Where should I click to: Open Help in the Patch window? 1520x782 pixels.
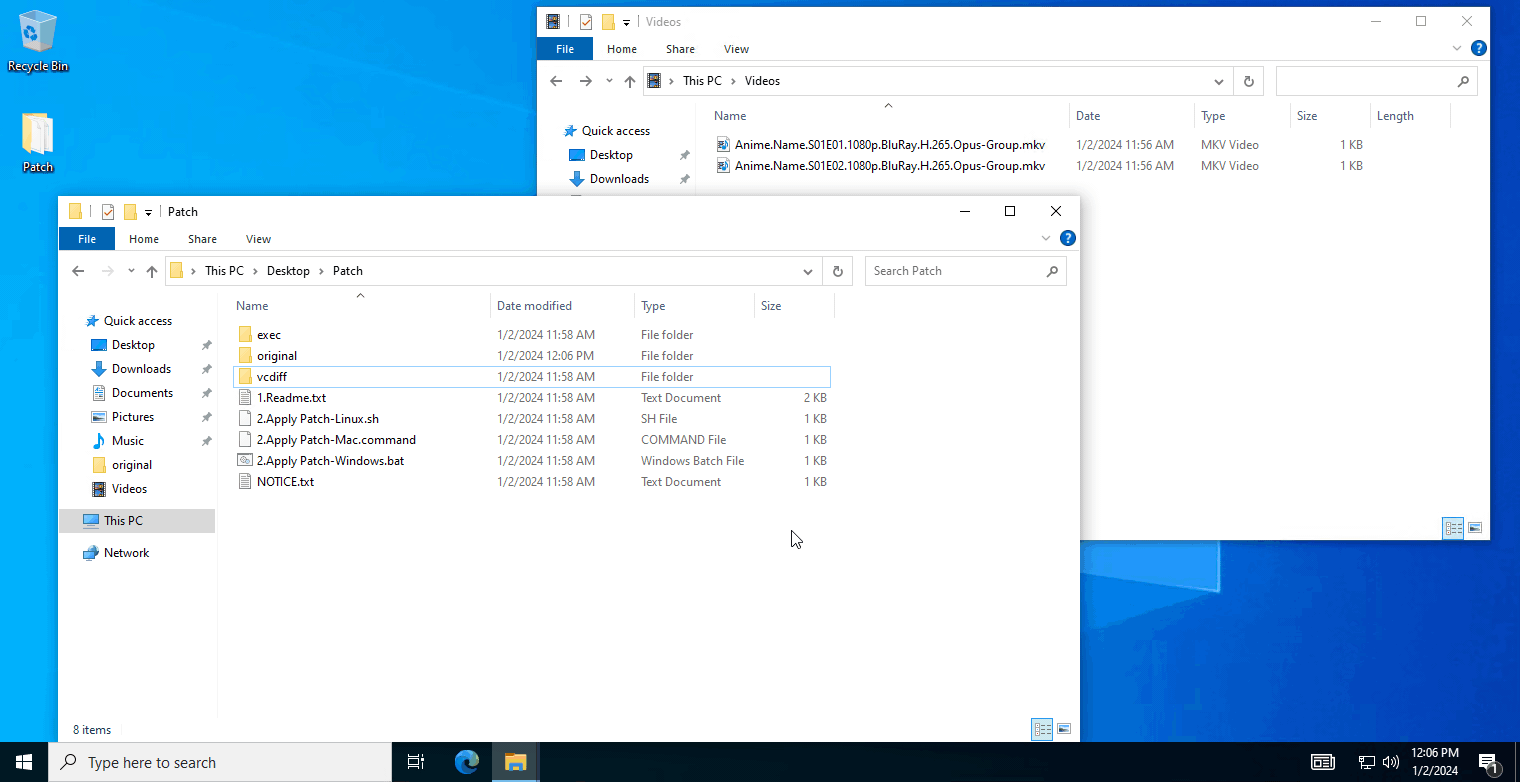1067,238
